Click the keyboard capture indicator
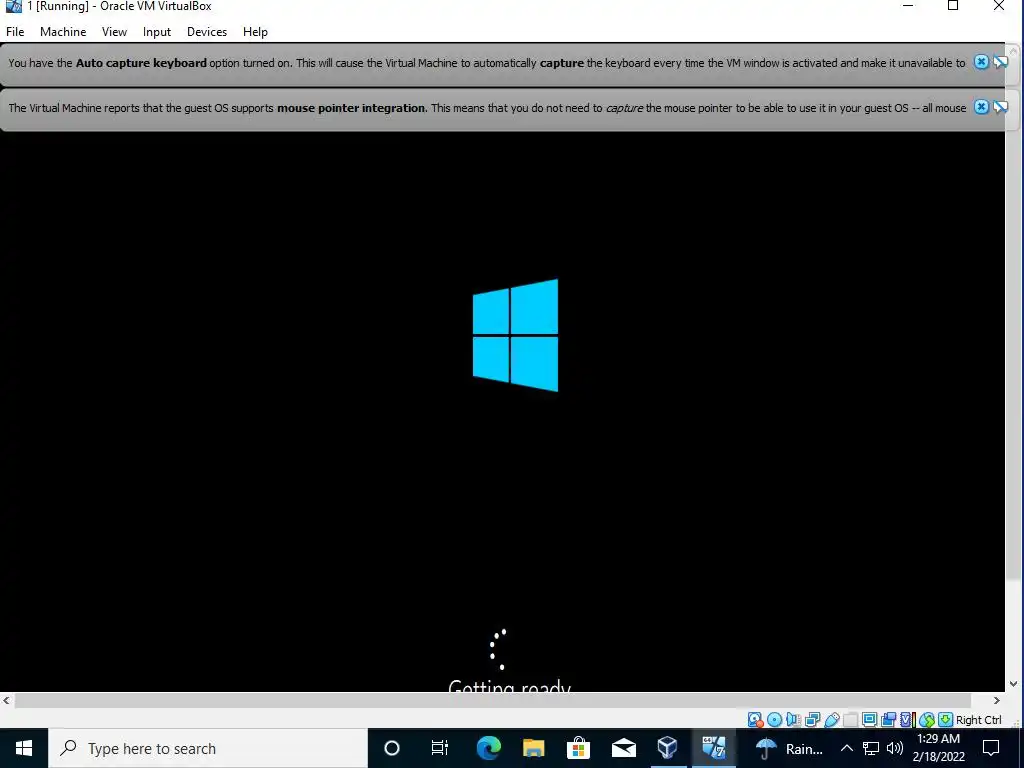Viewport: 1024px width, 768px height. (x=945, y=720)
